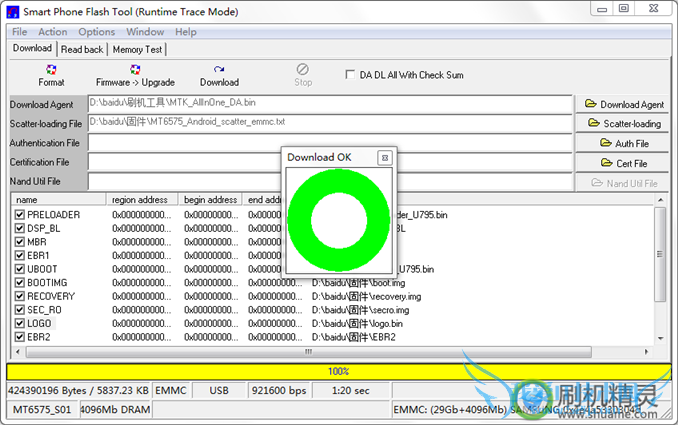Enable DA DL All With Check Sum
This screenshot has width=678, height=425.
pos(350,74)
